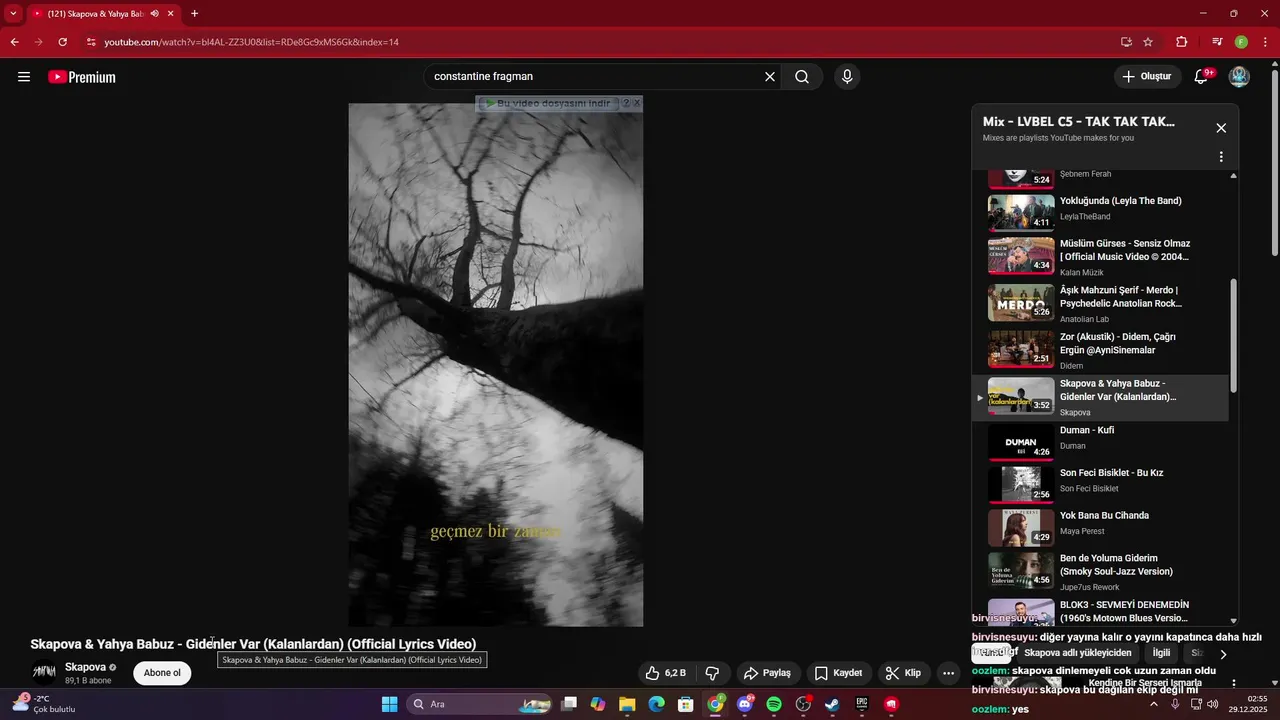
Task: Open Windows Start menu
Action: 389,704
